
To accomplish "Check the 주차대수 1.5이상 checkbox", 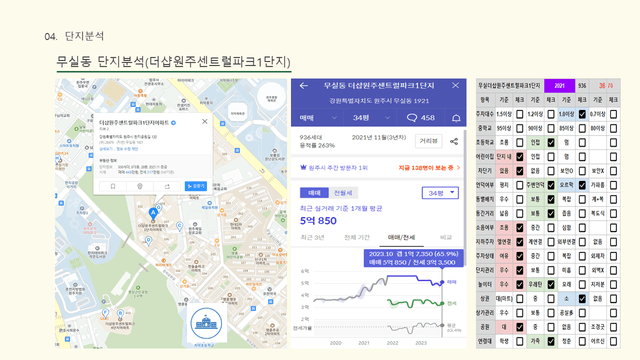I will click(520, 114).
